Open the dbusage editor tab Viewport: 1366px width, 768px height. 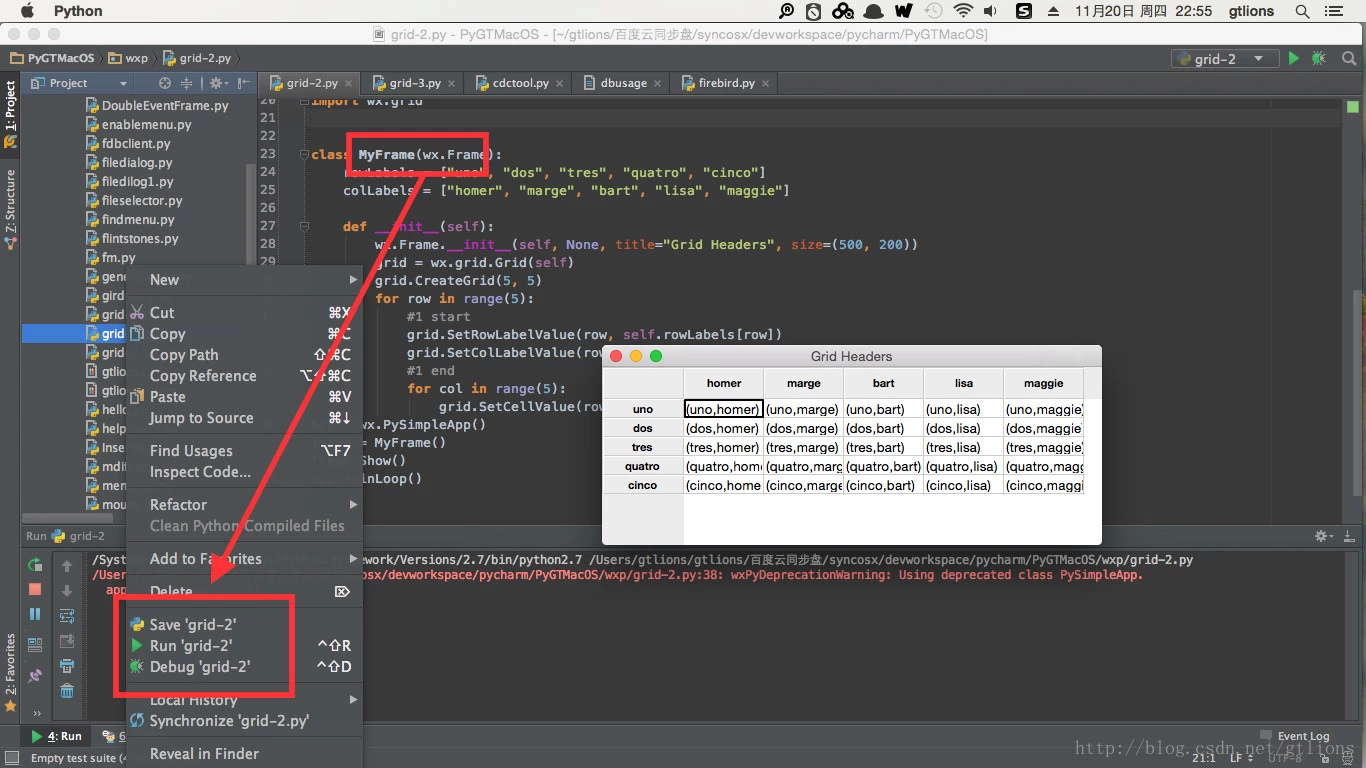point(623,83)
